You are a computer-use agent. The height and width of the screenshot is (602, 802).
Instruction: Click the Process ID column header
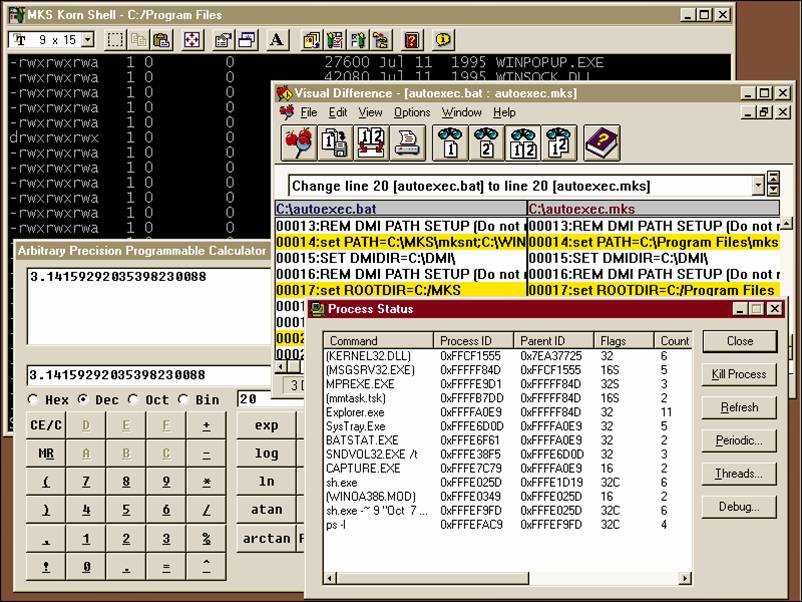point(474,341)
